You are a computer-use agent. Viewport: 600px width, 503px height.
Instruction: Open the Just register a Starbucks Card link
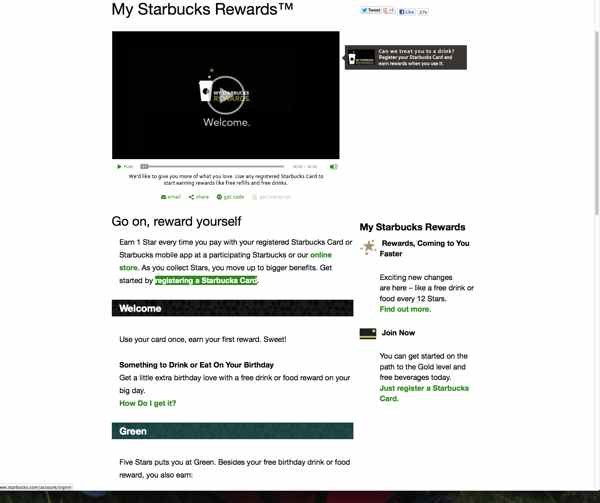(424, 393)
